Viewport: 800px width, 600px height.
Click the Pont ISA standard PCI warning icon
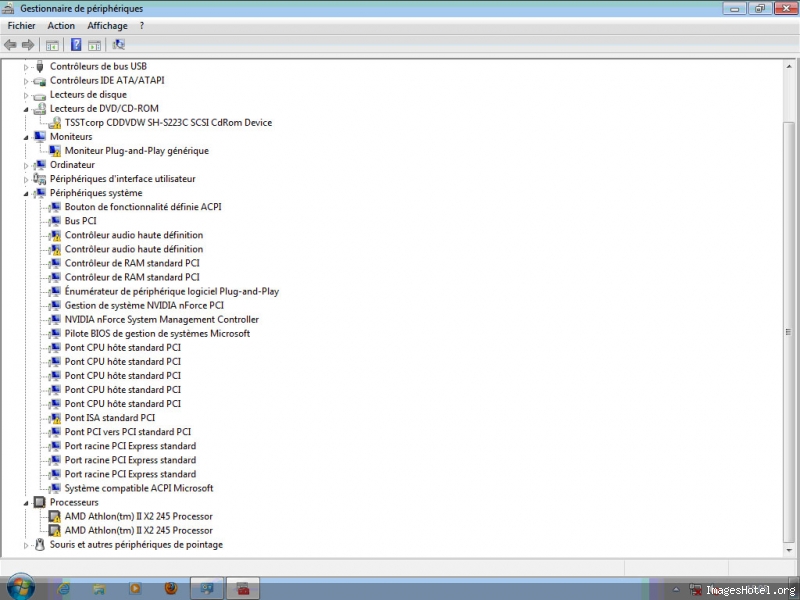pos(55,418)
